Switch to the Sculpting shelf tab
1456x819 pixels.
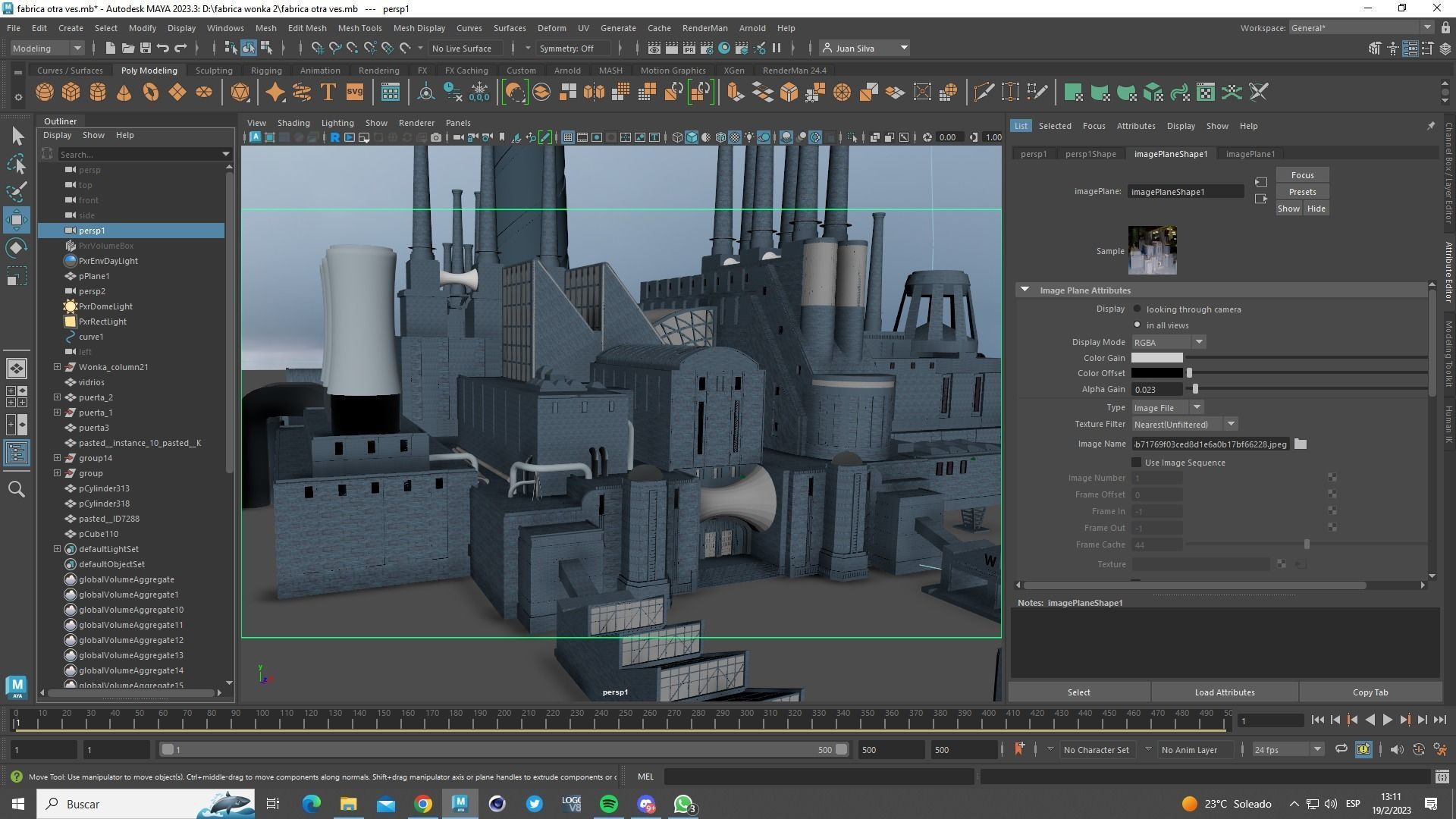214,71
